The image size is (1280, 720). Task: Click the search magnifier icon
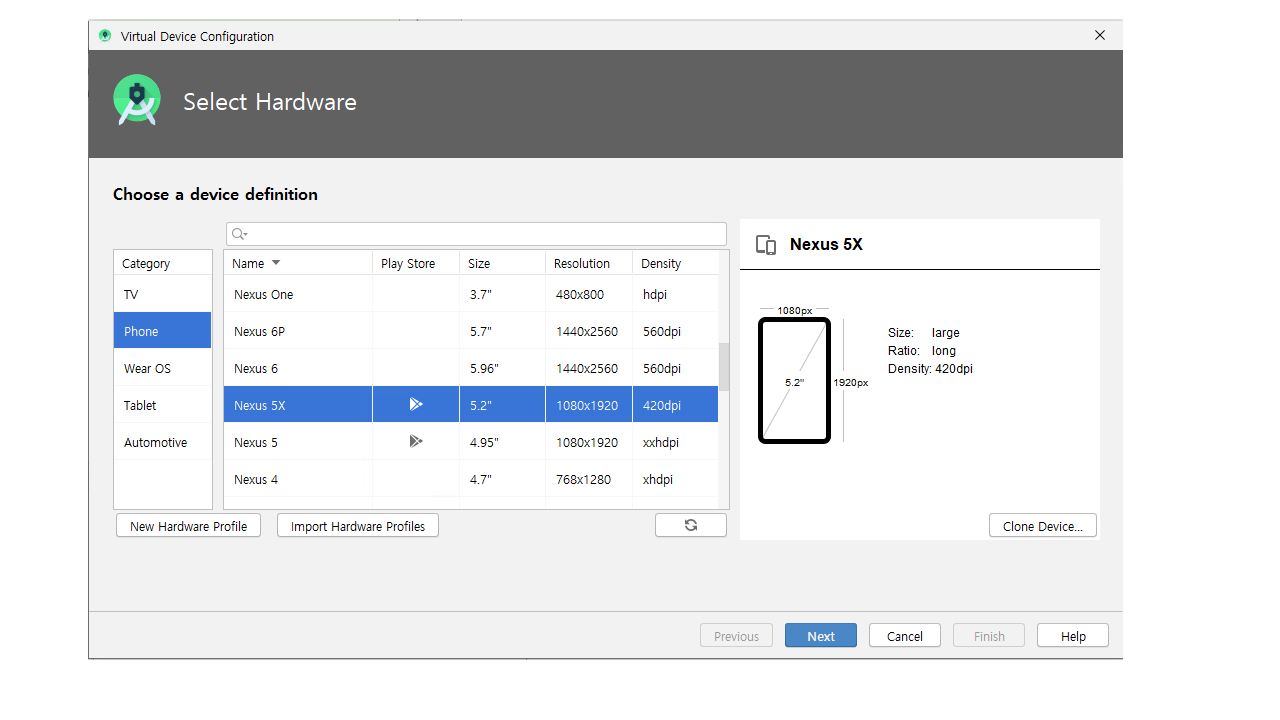tap(238, 234)
